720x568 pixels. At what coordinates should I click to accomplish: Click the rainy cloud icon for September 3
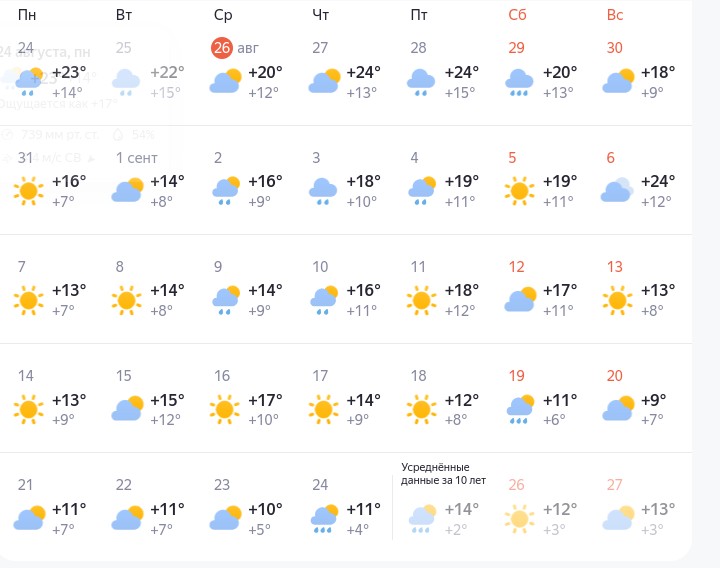[323, 191]
